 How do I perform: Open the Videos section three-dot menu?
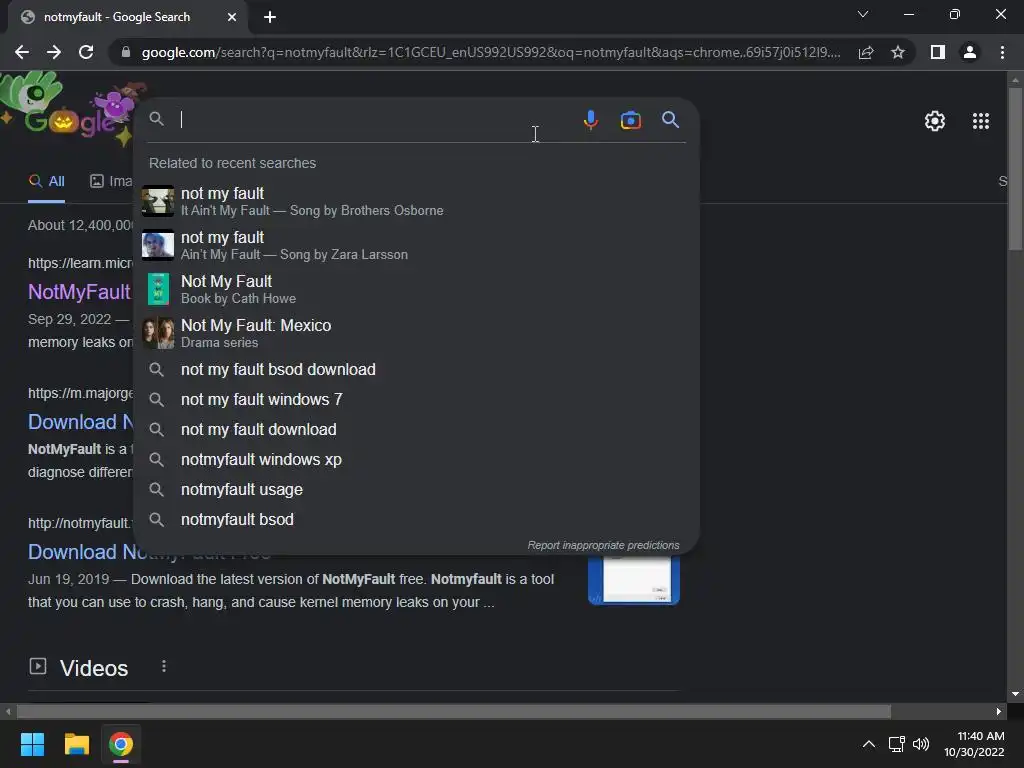[x=164, y=667]
